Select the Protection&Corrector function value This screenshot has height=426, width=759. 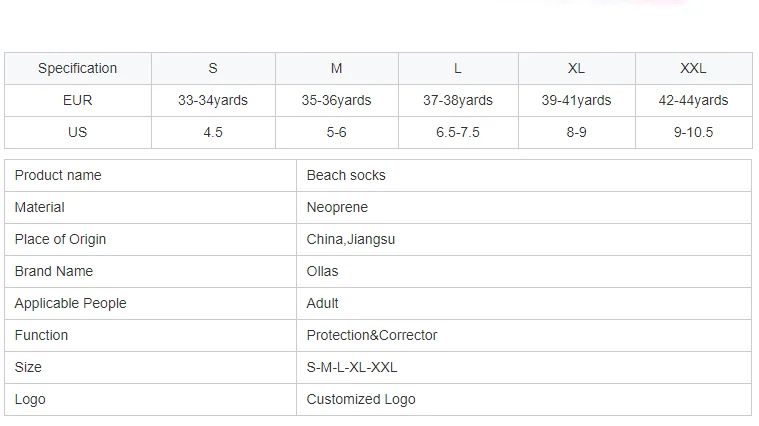click(x=372, y=335)
